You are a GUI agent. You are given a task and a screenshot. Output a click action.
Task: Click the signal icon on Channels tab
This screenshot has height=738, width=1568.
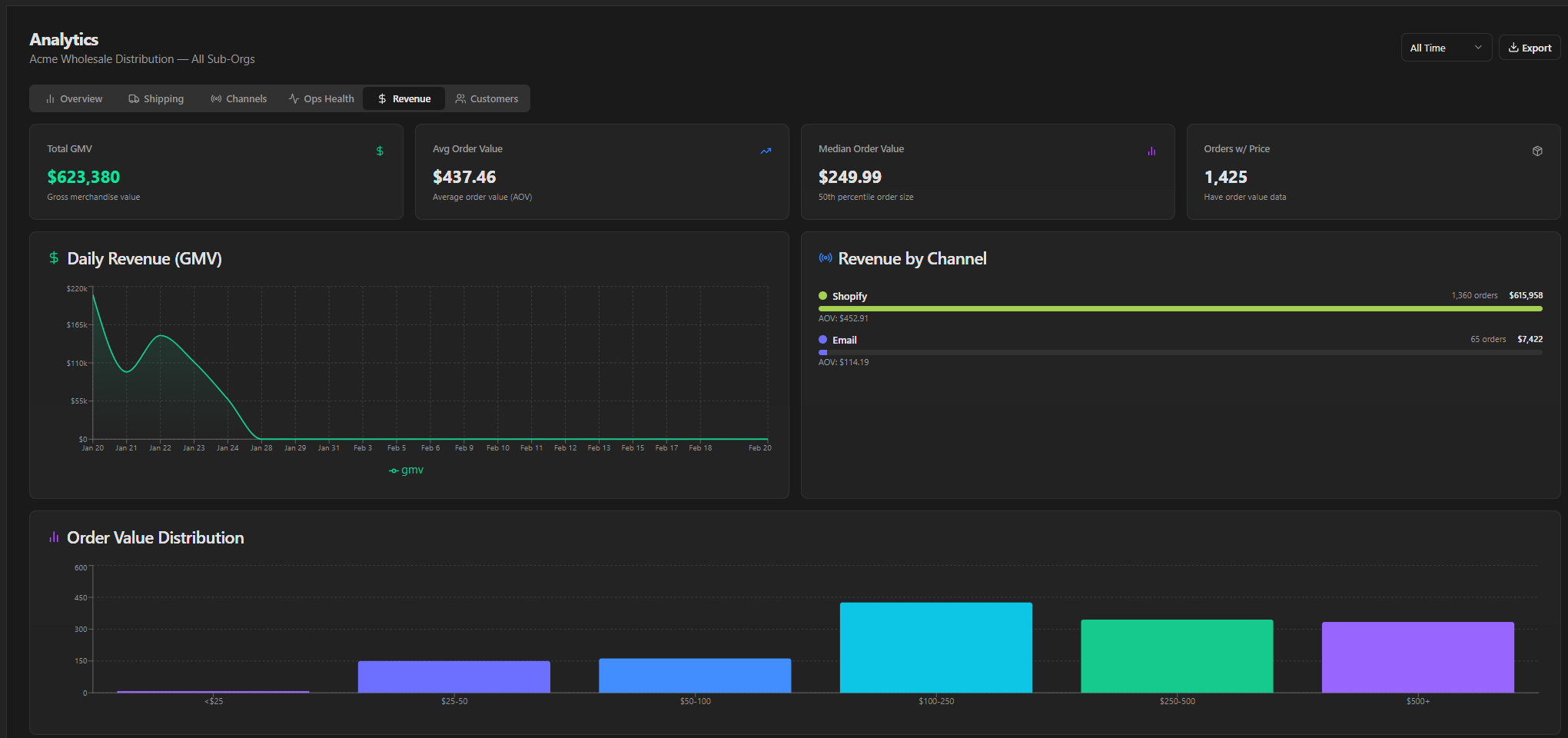[x=216, y=98]
